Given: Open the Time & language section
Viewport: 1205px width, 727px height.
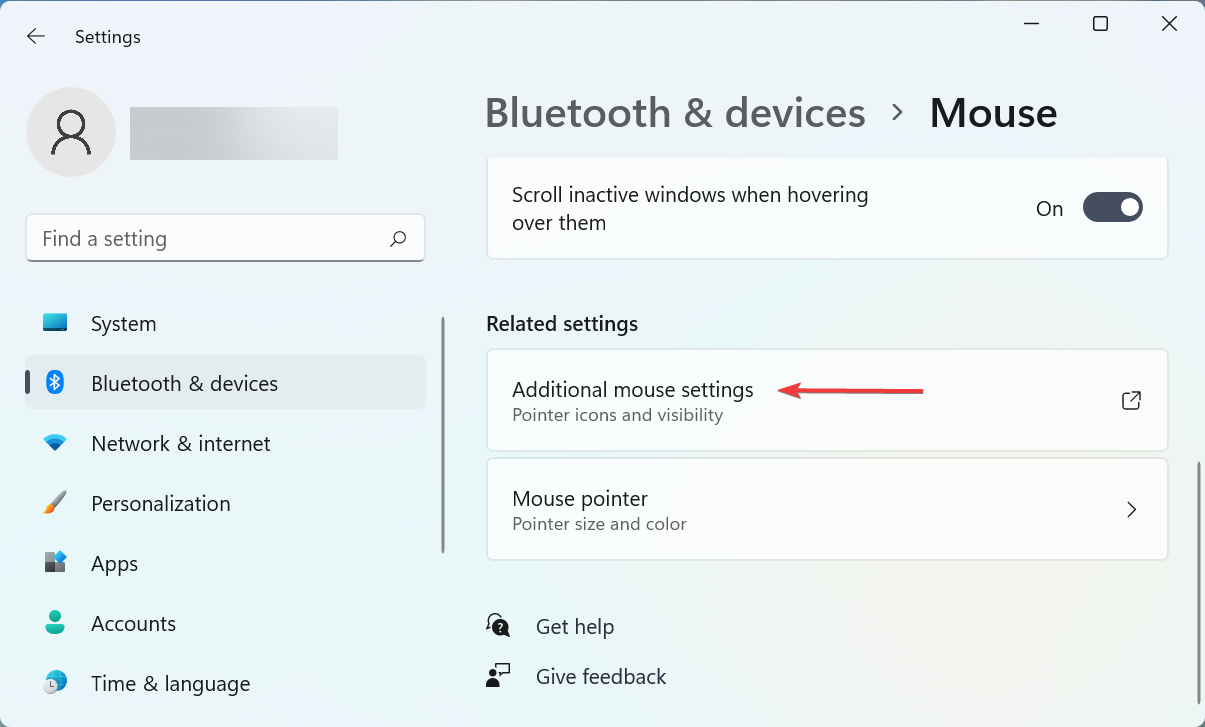Looking at the screenshot, I should (x=170, y=683).
